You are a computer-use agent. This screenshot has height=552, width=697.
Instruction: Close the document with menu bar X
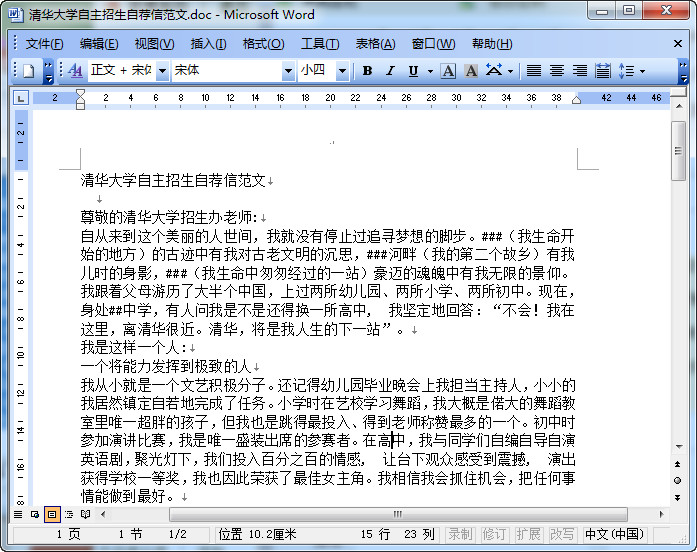click(x=677, y=44)
